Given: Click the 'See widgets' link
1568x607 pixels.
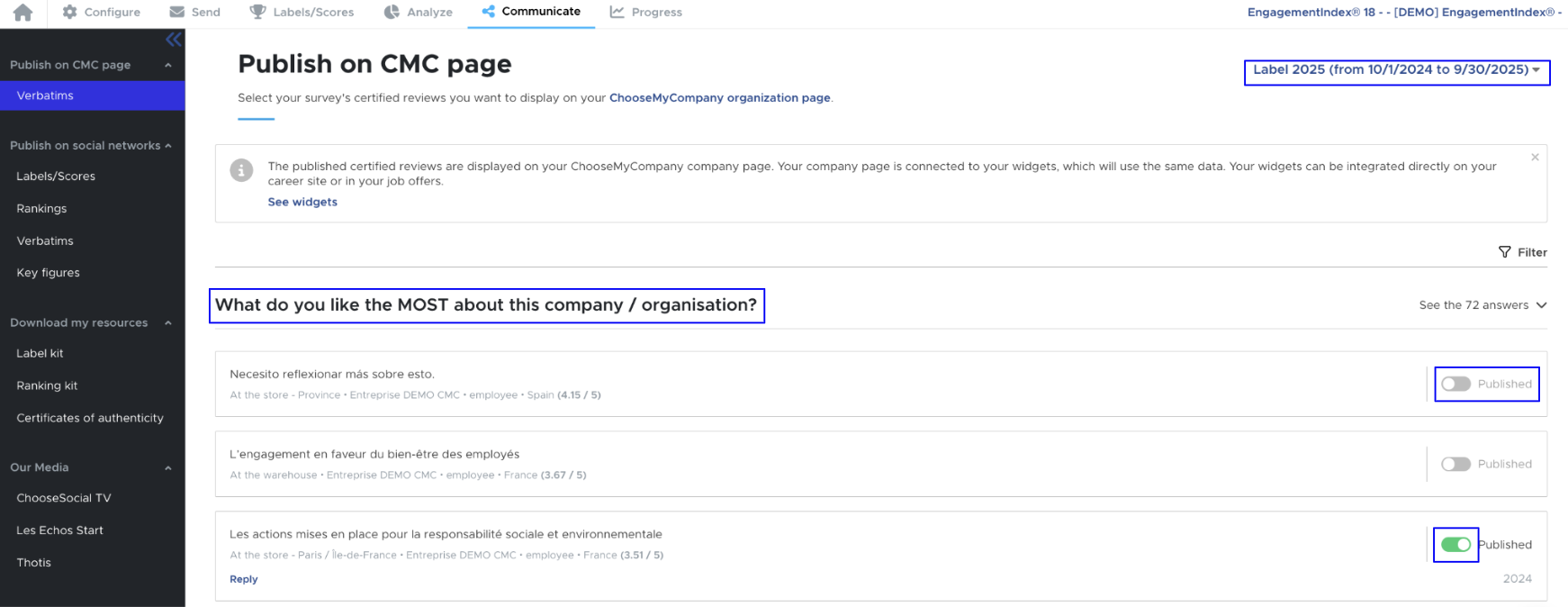Looking at the screenshot, I should (x=302, y=203).
